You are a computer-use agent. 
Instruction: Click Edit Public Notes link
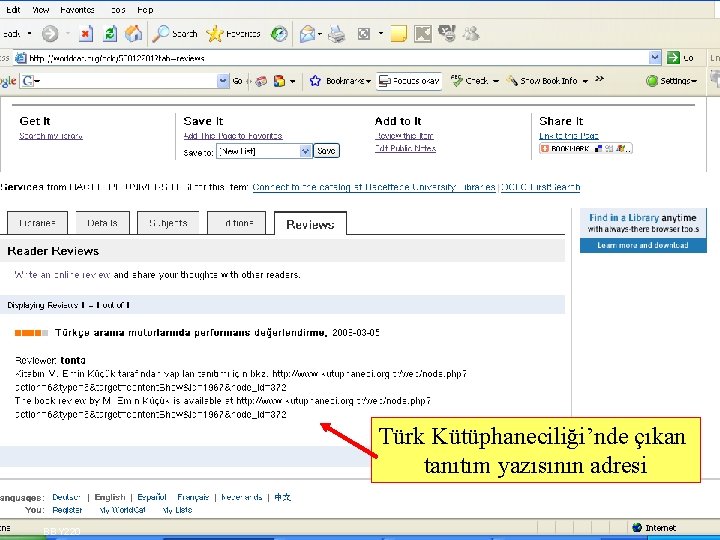(x=405, y=148)
